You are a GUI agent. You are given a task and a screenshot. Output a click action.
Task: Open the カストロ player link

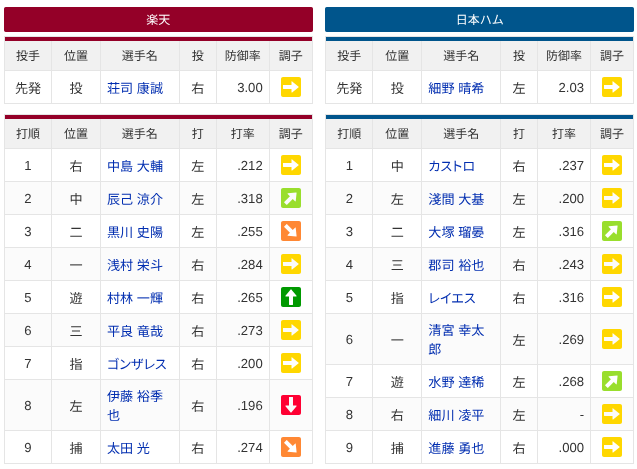[x=451, y=166]
